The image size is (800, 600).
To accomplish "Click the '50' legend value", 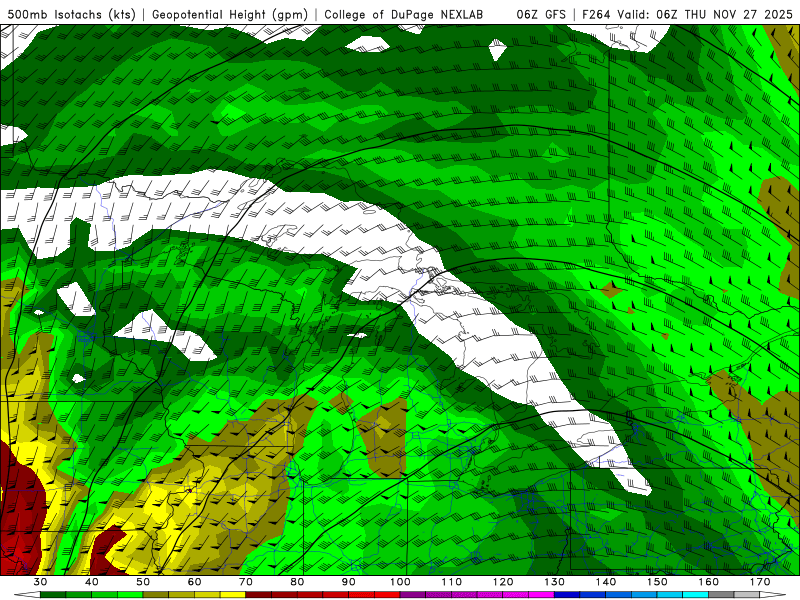I will [x=143, y=582].
